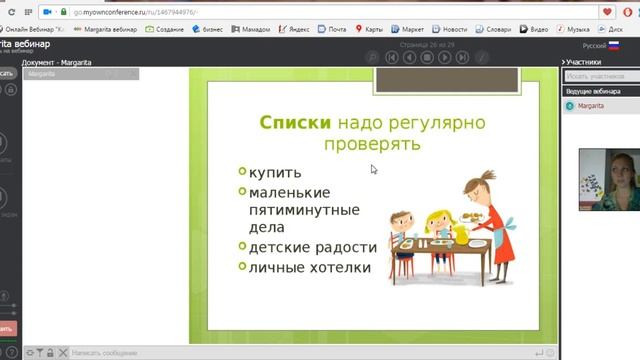The image size is (640, 360).
Task: Select participant Margarita in list
Action: (x=601, y=106)
